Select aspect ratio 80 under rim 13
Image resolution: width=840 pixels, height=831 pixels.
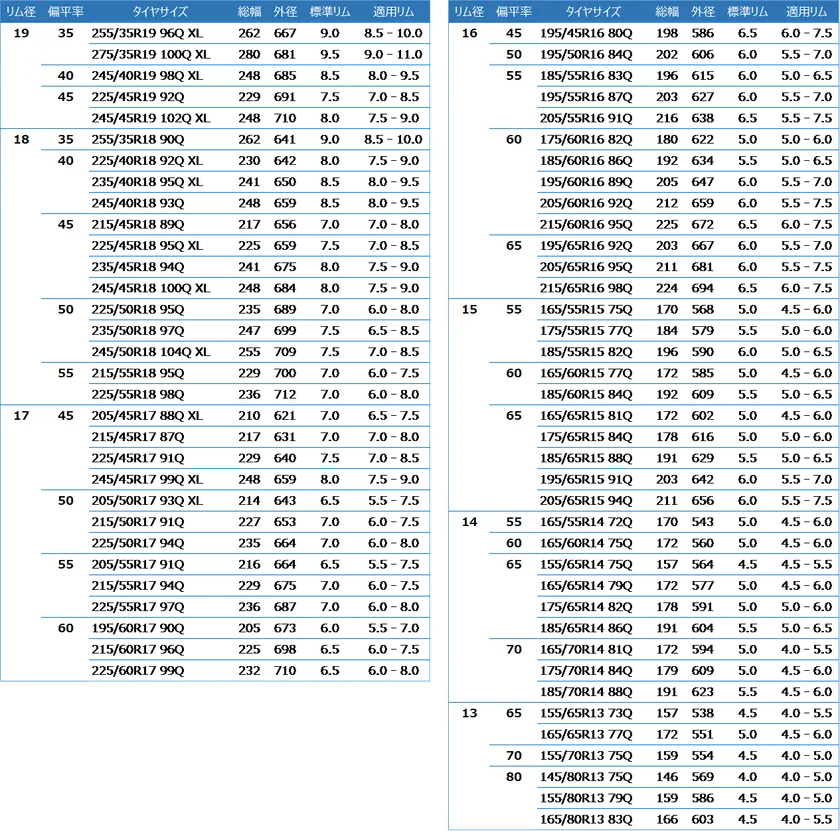point(514,776)
